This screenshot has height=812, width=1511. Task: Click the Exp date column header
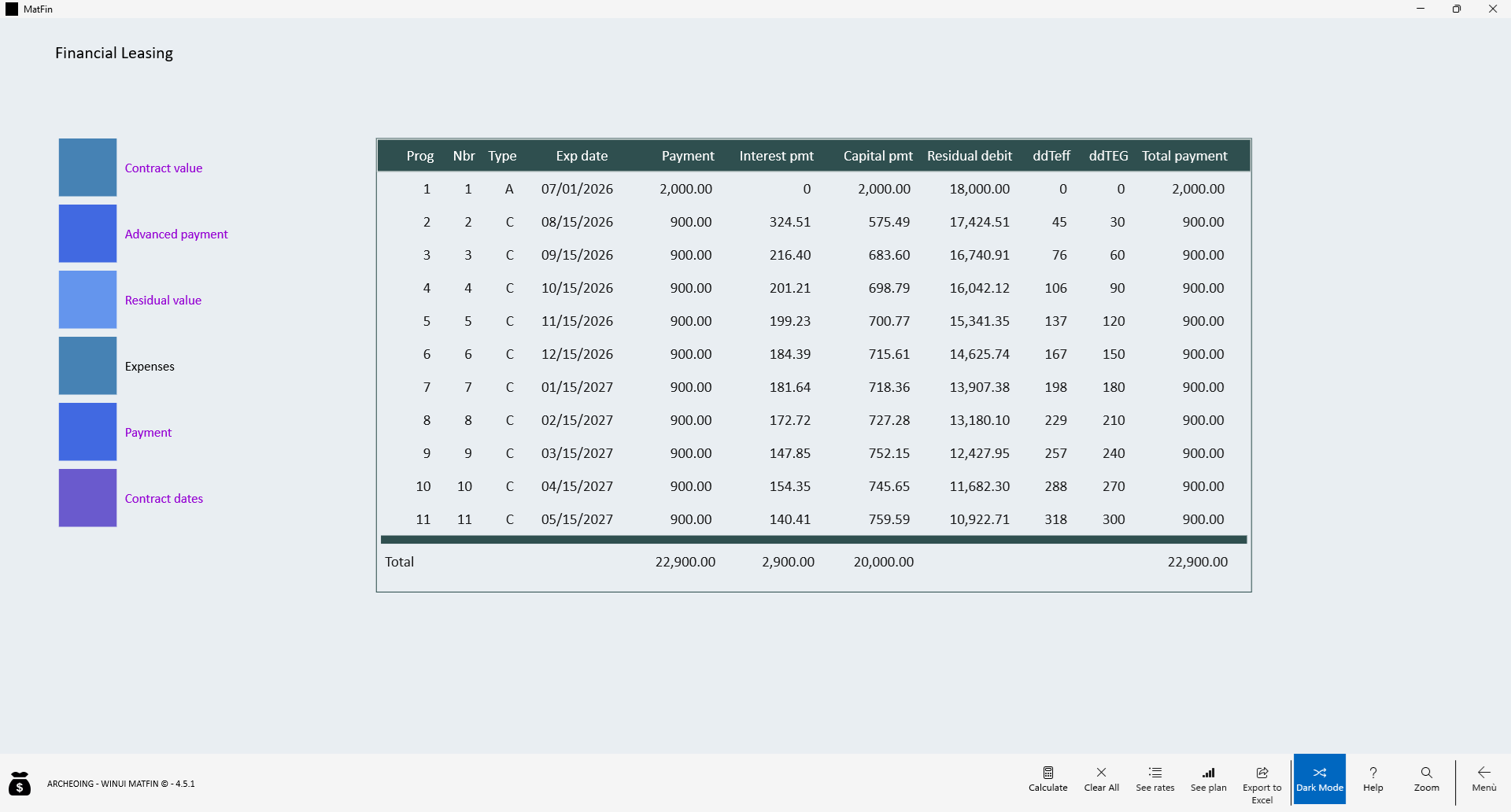(582, 156)
